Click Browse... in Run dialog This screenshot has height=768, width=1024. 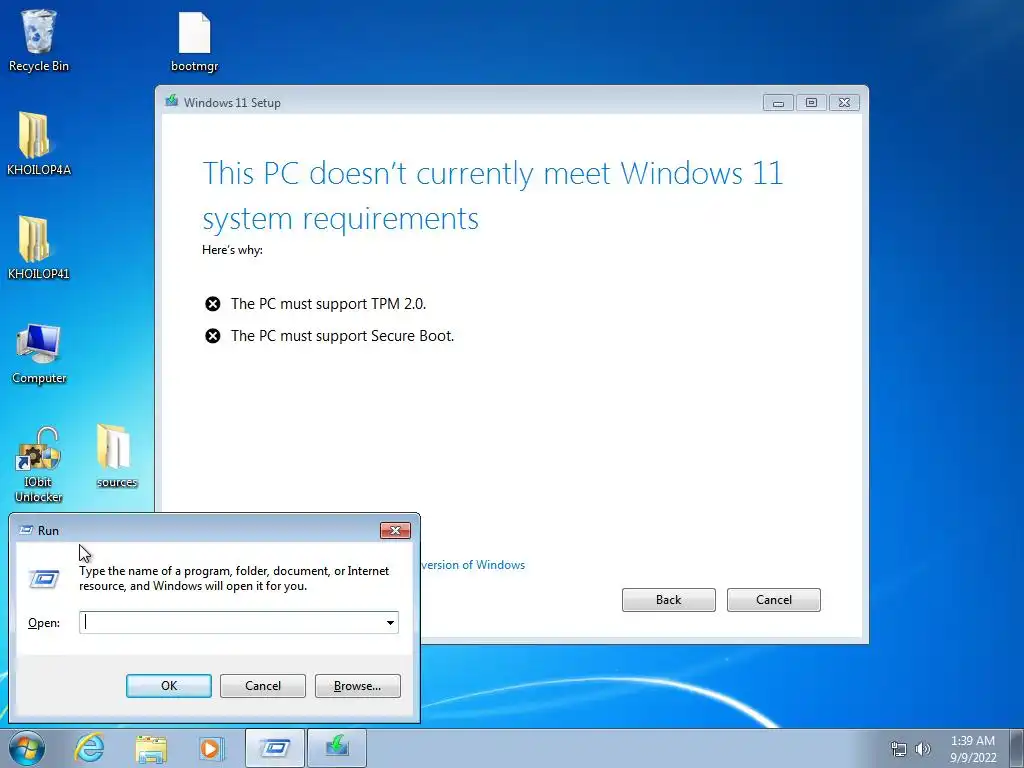[x=357, y=686]
